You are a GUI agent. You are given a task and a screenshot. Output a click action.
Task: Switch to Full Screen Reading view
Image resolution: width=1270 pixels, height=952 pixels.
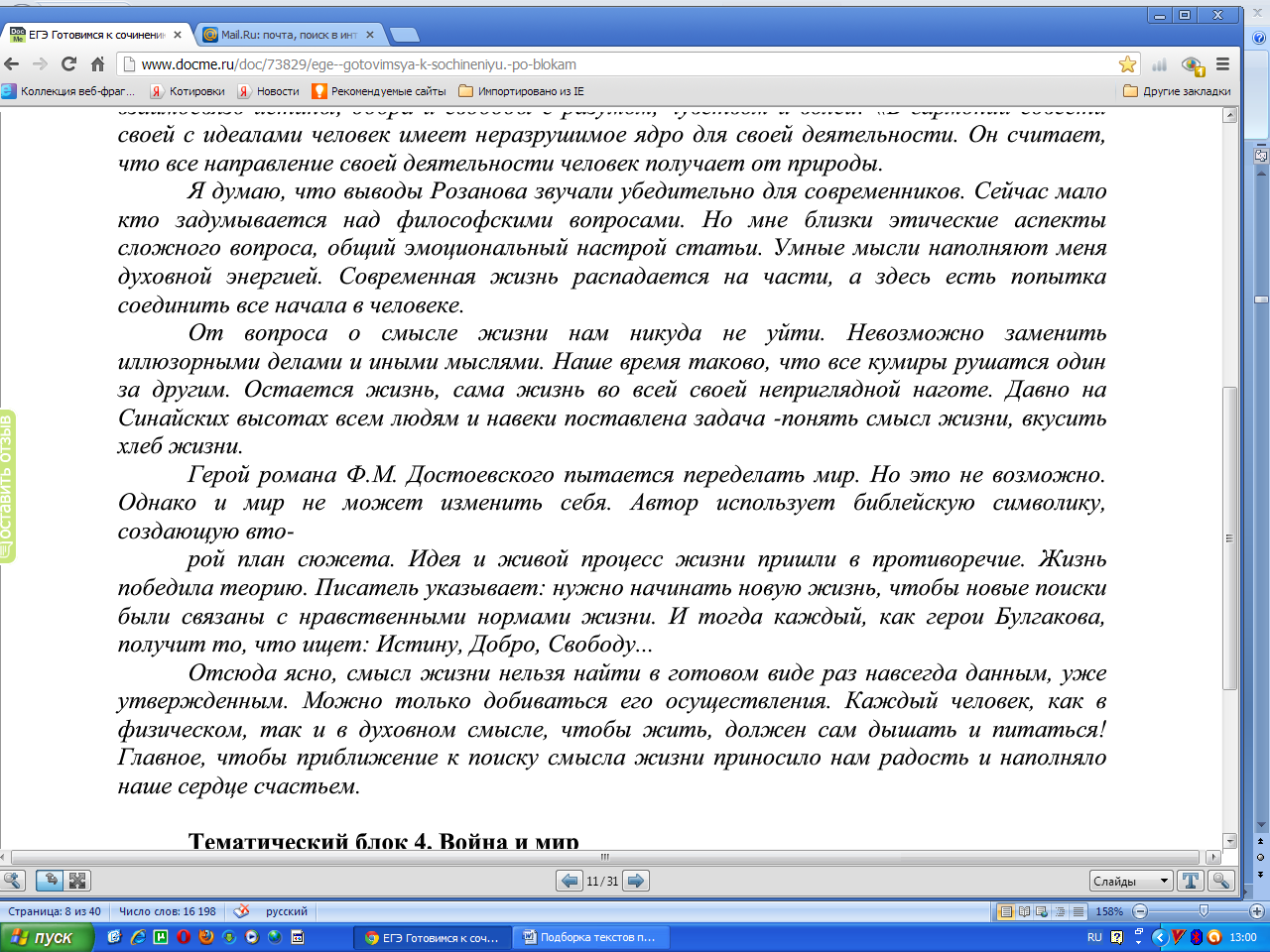tap(1024, 911)
